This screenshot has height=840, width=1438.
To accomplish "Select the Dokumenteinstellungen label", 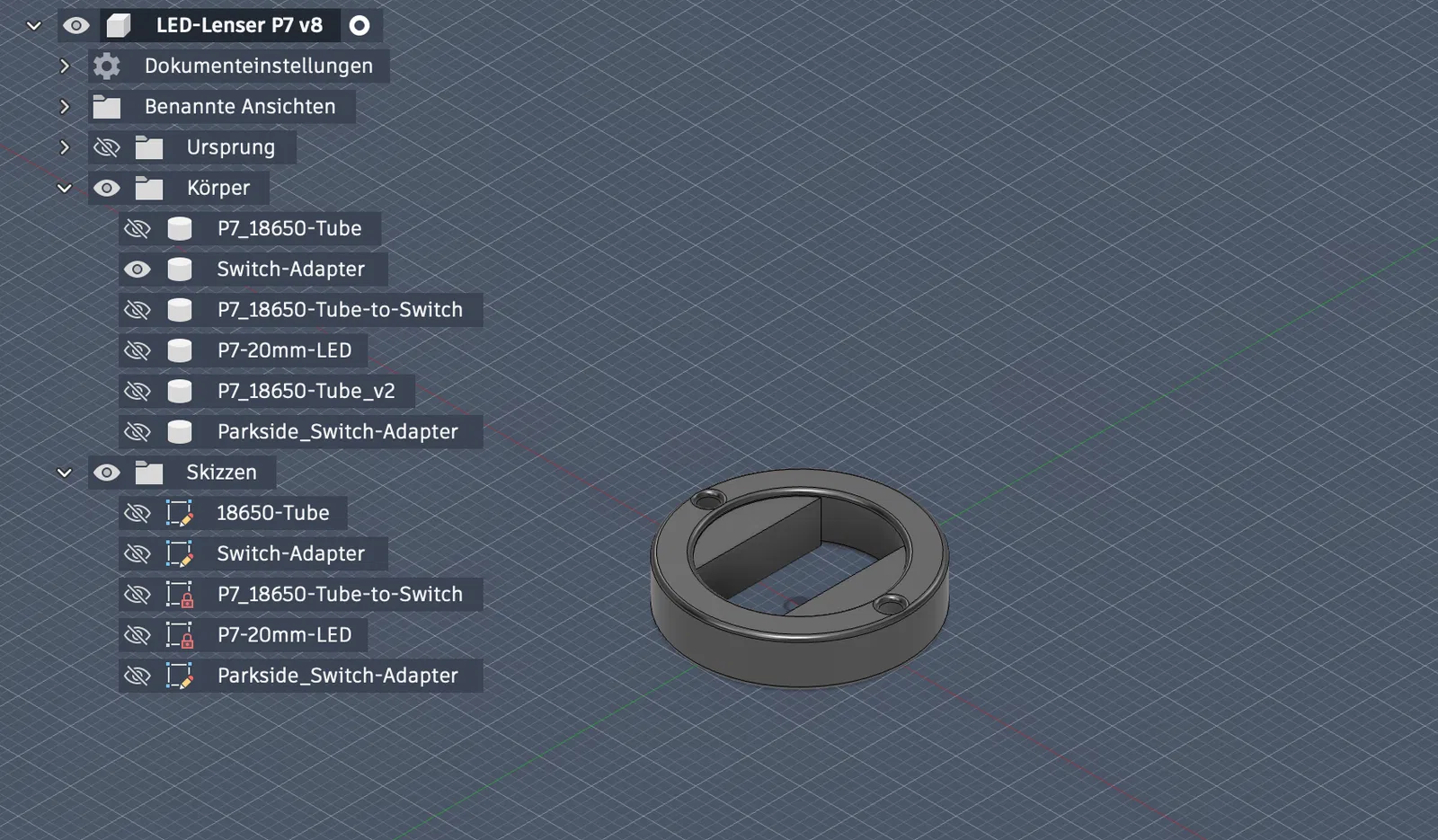I will (x=259, y=66).
